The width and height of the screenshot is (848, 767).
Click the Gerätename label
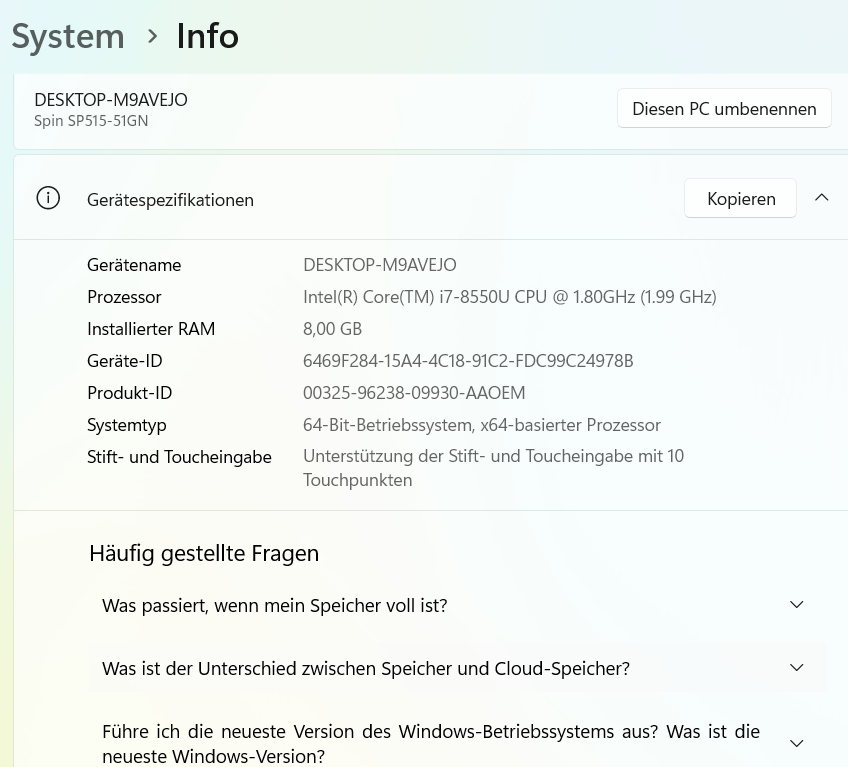[134, 265]
